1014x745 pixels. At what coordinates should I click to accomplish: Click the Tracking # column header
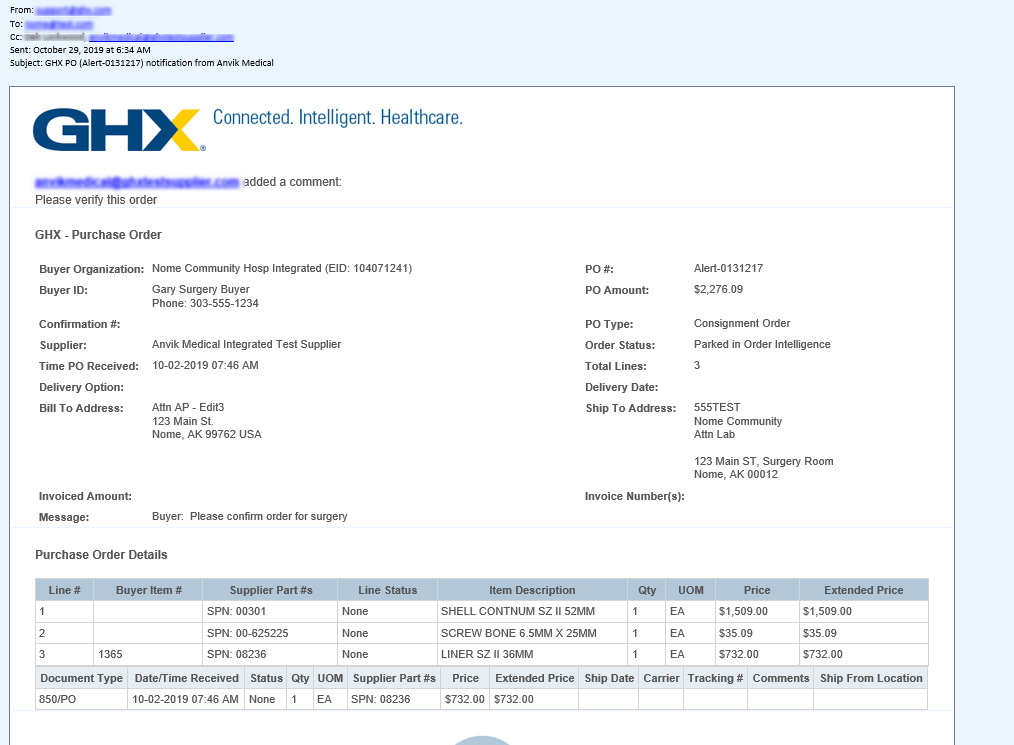(715, 678)
